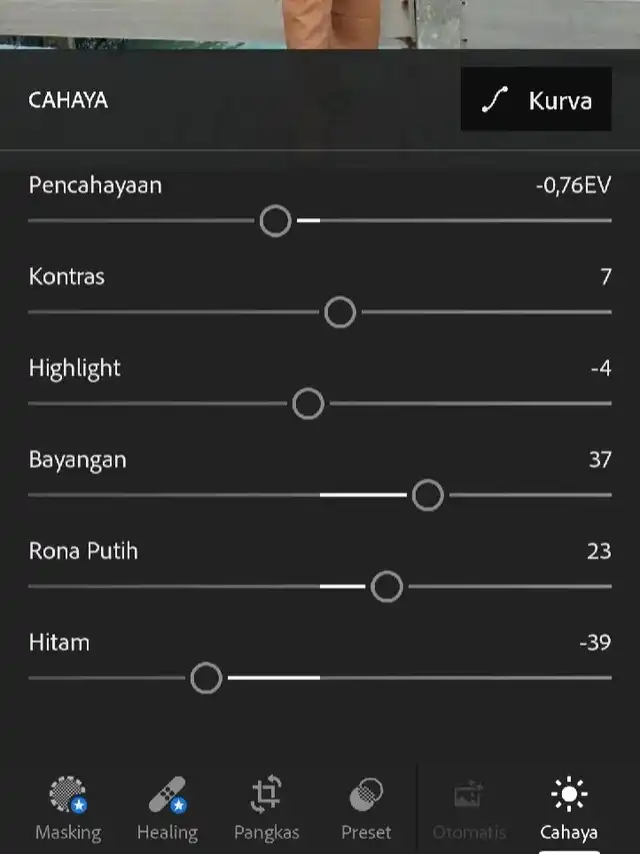
Task: Click the Kurva button label
Action: pyautogui.click(x=560, y=101)
